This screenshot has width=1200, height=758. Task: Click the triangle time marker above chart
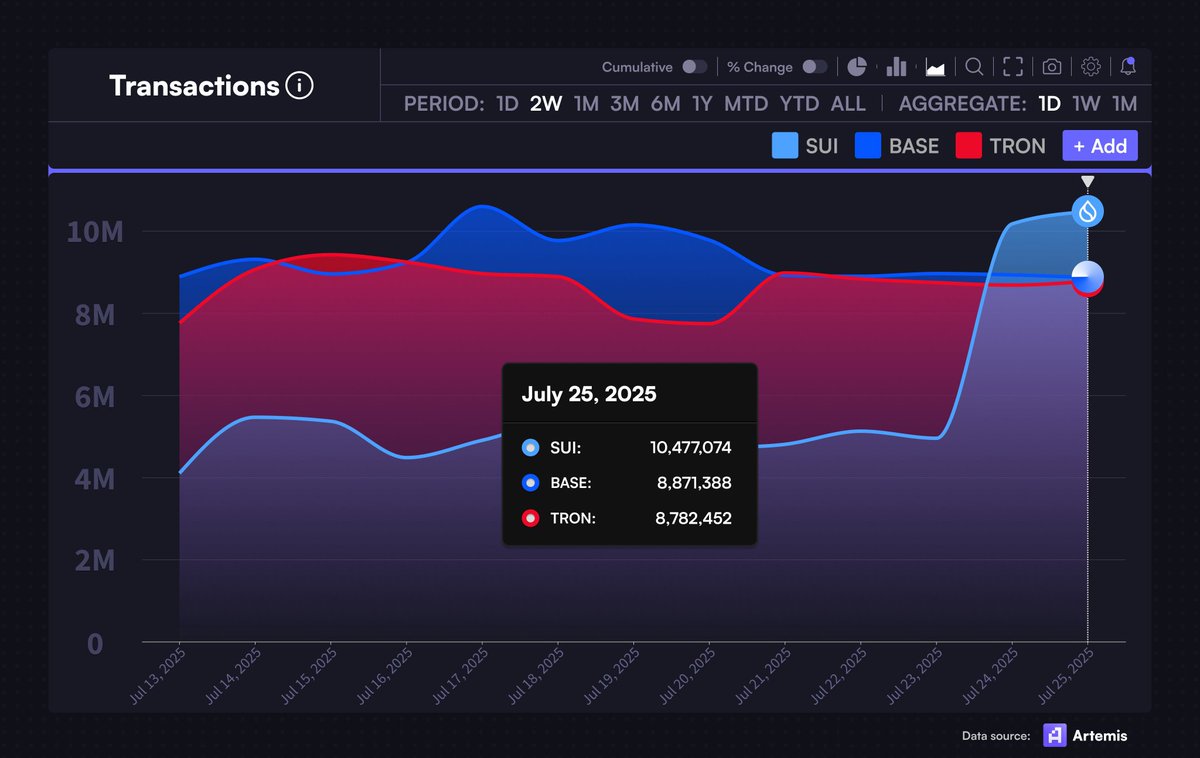click(1088, 182)
